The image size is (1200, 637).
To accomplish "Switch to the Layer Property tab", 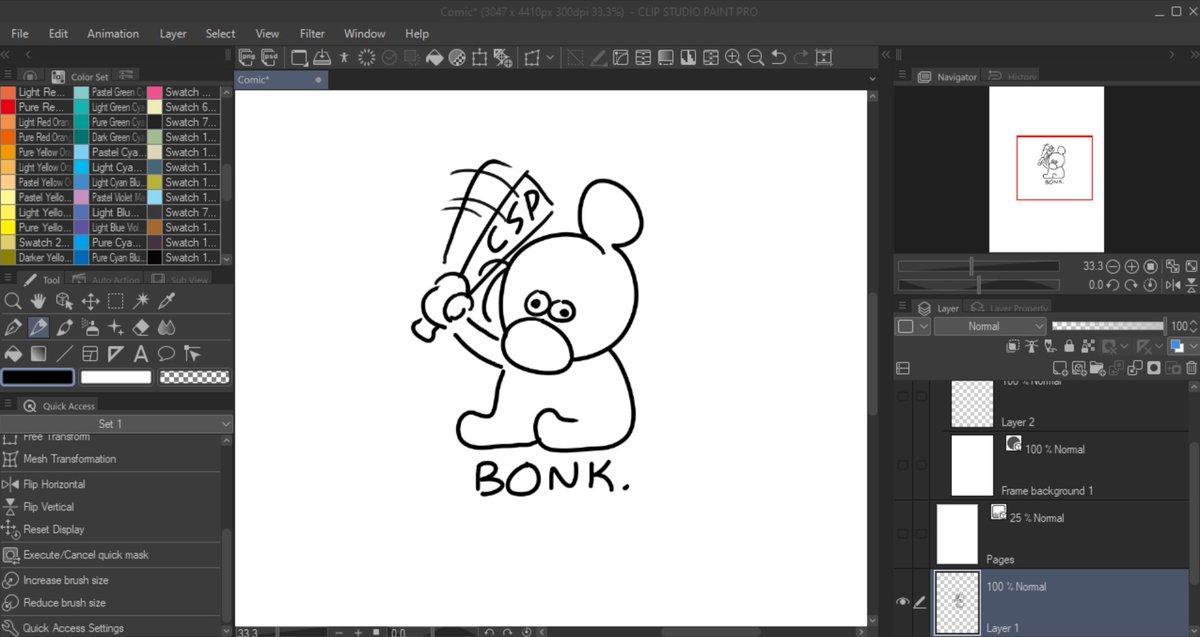I will [1008, 308].
